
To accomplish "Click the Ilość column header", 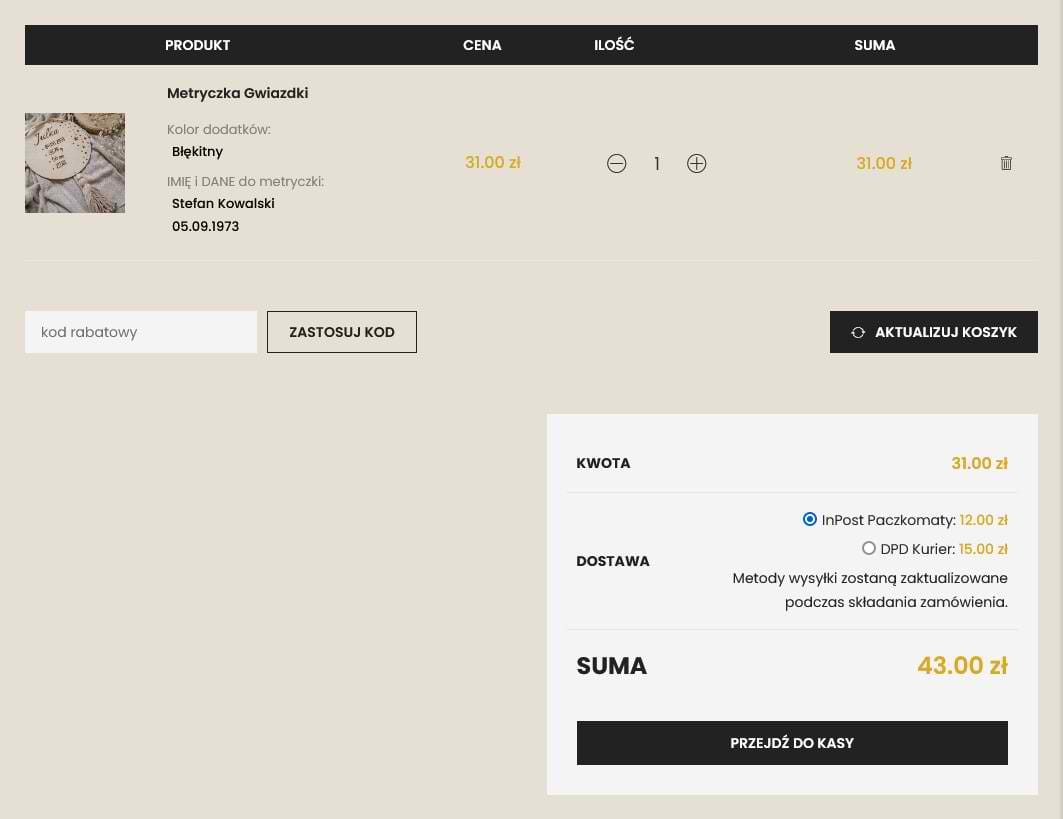I will [x=614, y=45].
